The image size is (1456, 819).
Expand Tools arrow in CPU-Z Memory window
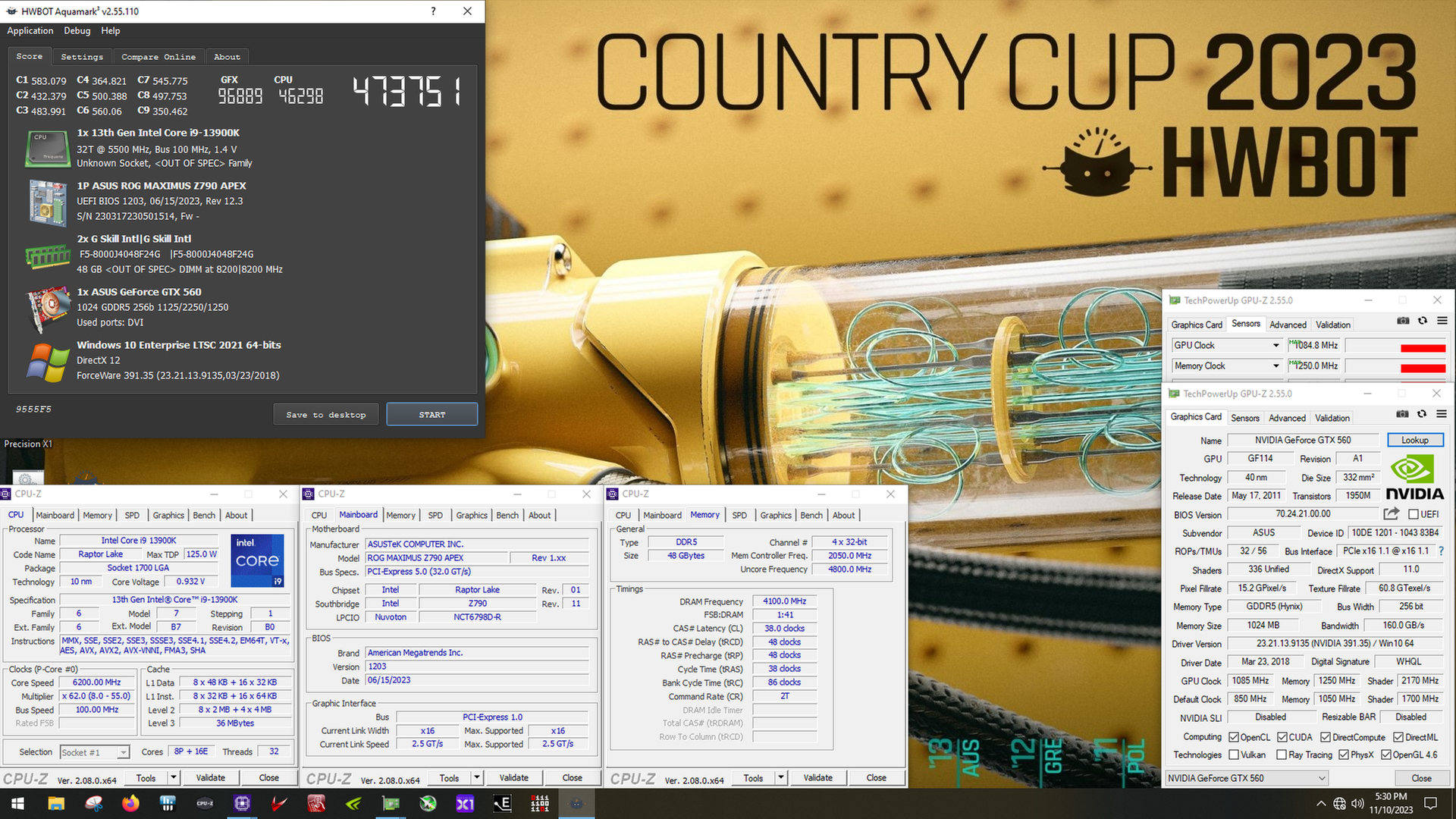click(781, 777)
